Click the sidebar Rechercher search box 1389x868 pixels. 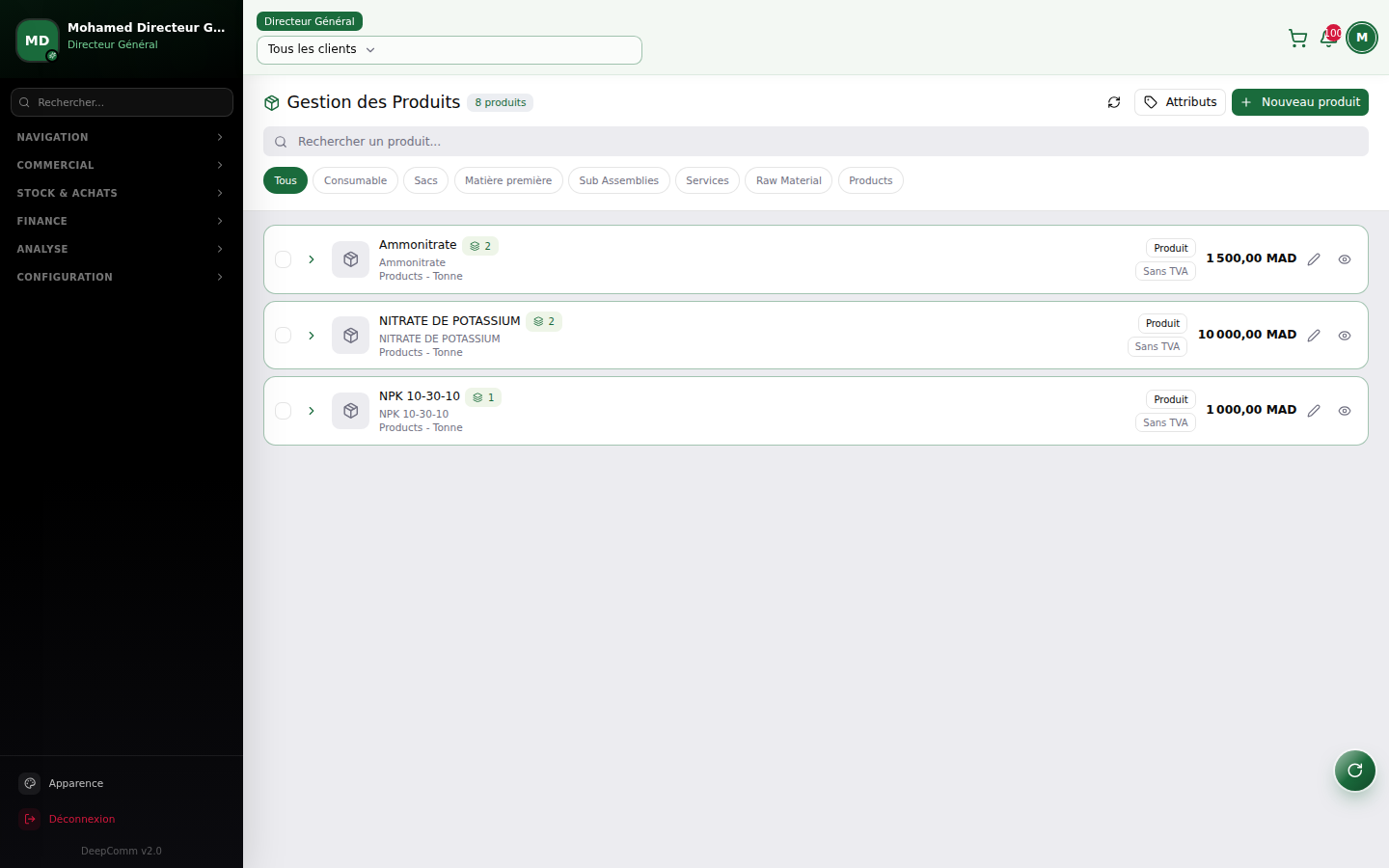122,102
